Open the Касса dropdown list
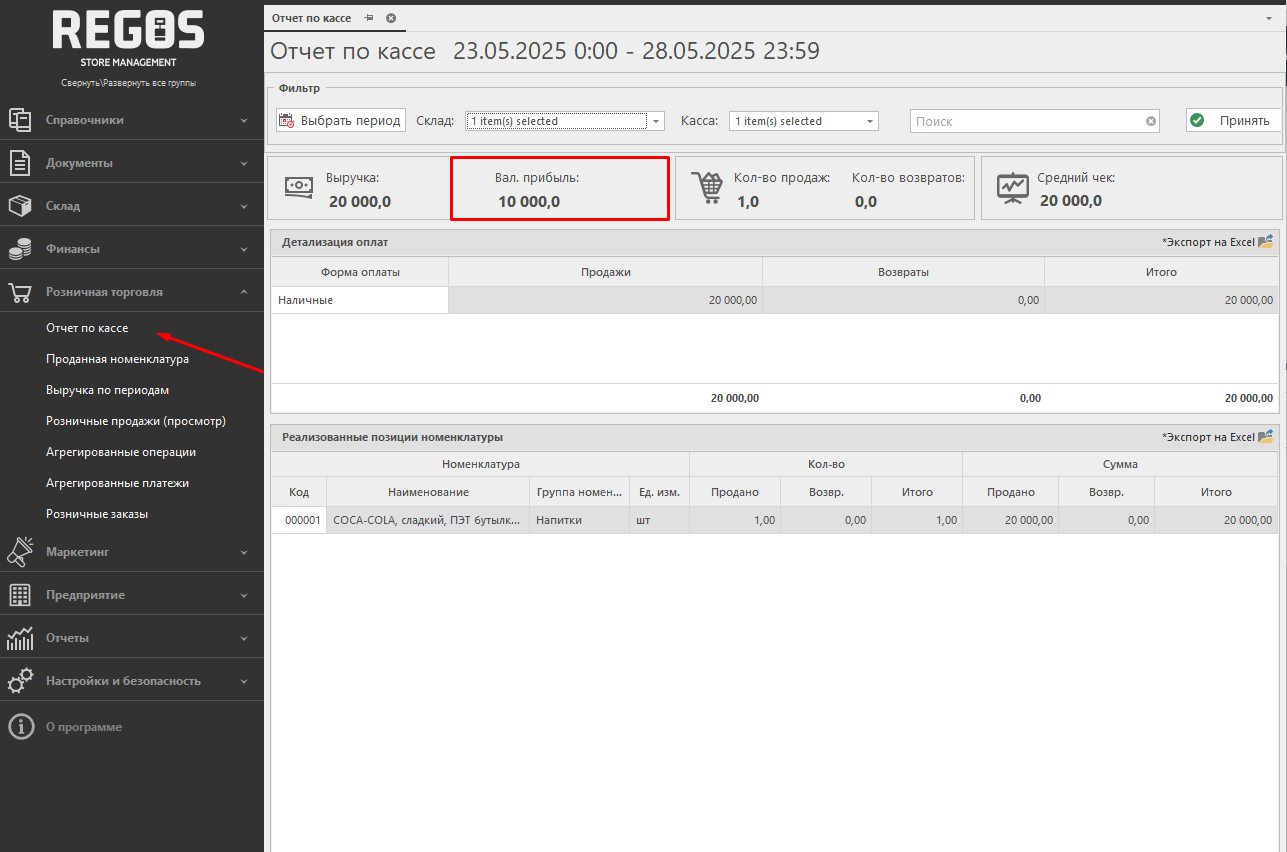The width and height of the screenshot is (1287, 852). pos(870,121)
